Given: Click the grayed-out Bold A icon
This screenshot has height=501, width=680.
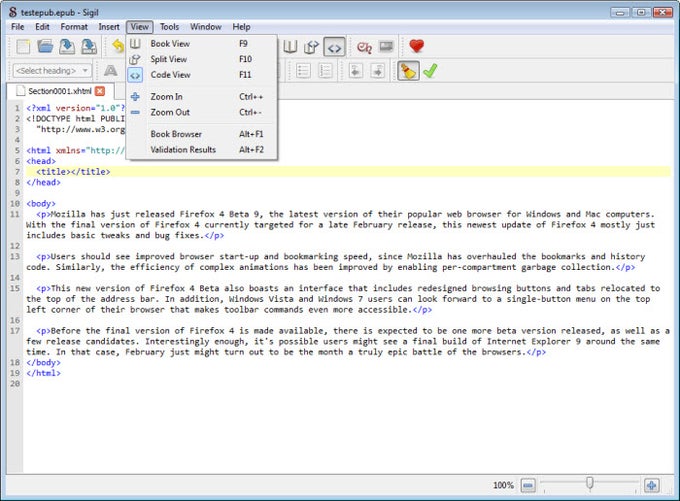Looking at the screenshot, I should [x=111, y=70].
